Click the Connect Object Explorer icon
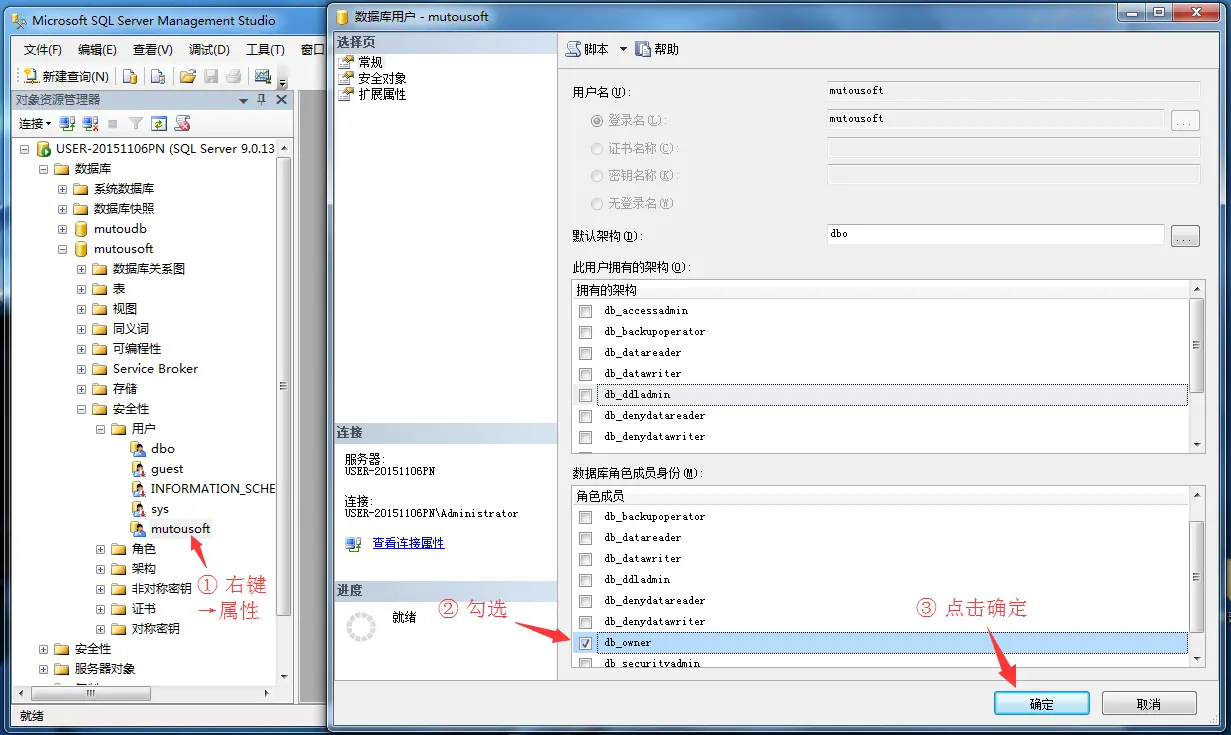The width and height of the screenshot is (1231, 735). coord(67,123)
